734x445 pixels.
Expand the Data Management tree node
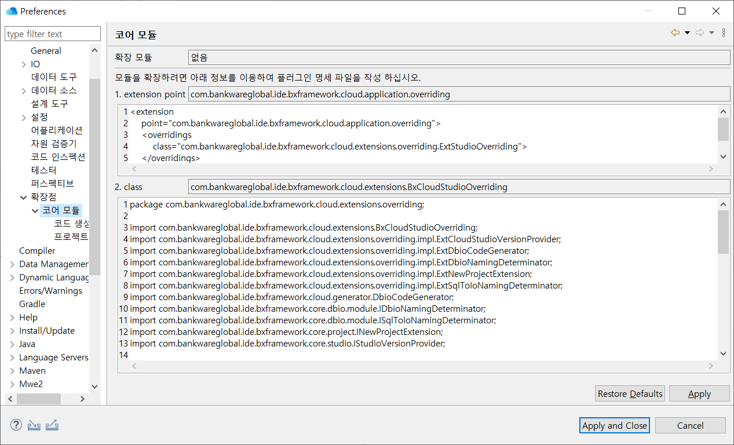pos(12,264)
